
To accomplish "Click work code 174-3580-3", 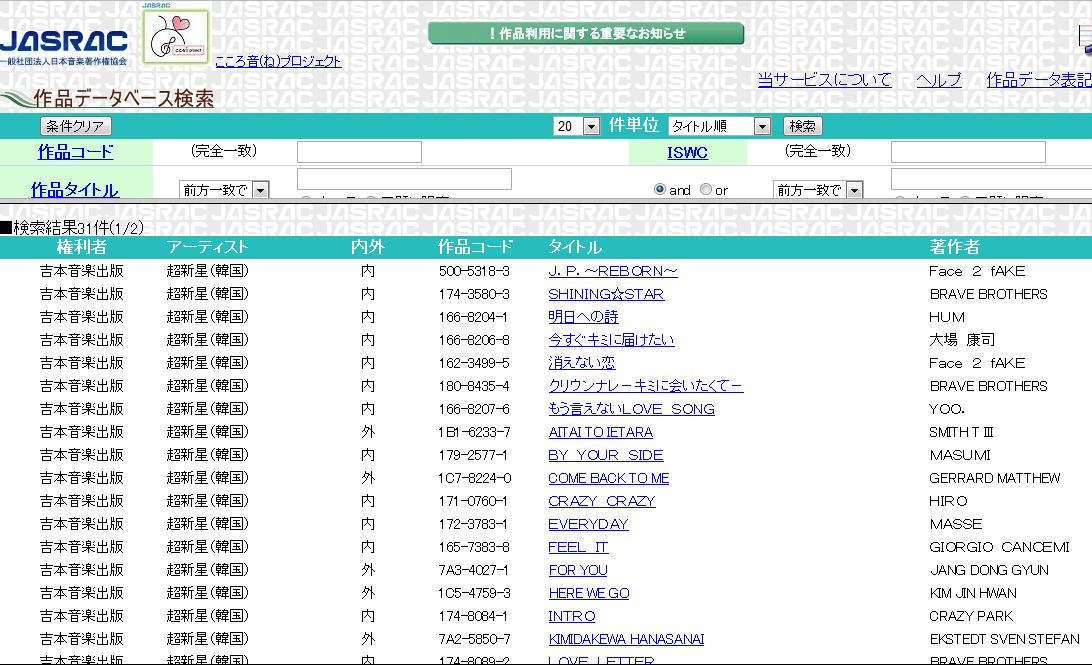I will click(474, 294).
